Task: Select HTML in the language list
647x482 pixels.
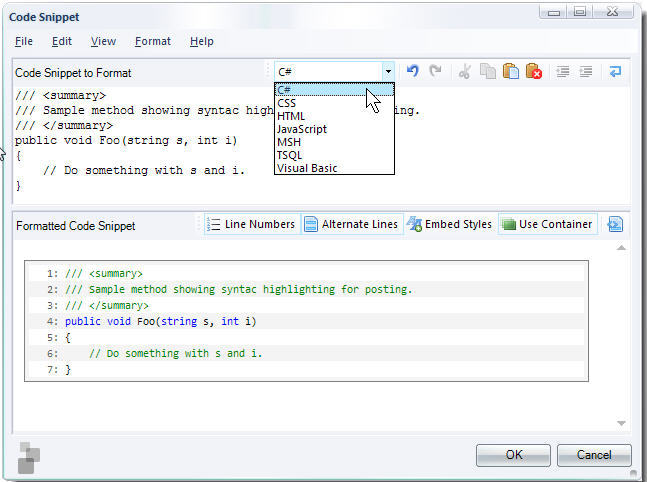Action: point(334,116)
